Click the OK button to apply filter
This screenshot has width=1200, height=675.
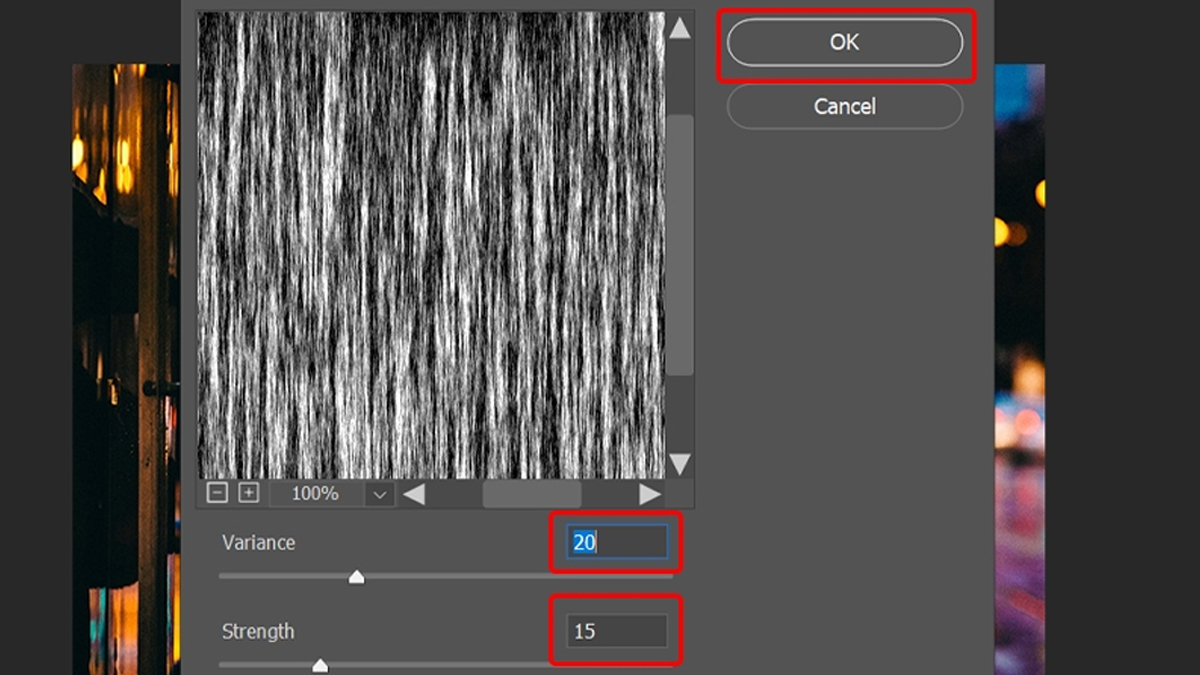[x=844, y=43]
